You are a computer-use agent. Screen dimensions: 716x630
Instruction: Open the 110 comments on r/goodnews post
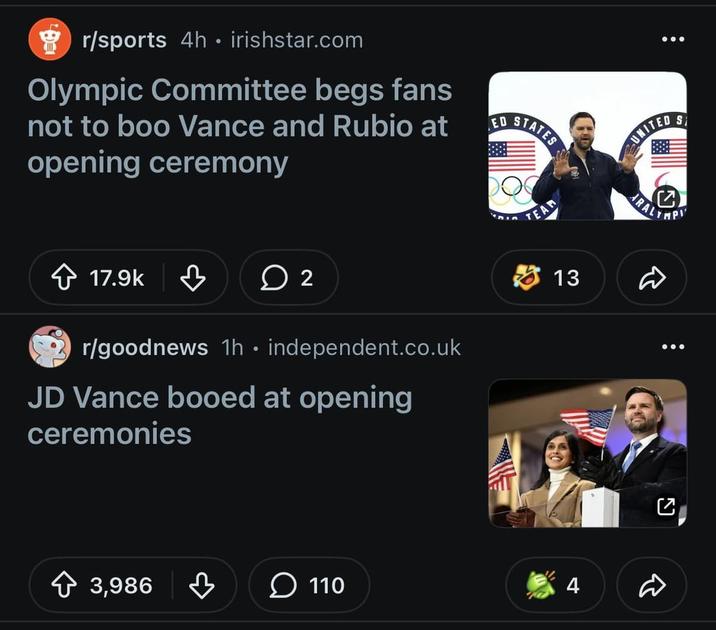pos(308,585)
